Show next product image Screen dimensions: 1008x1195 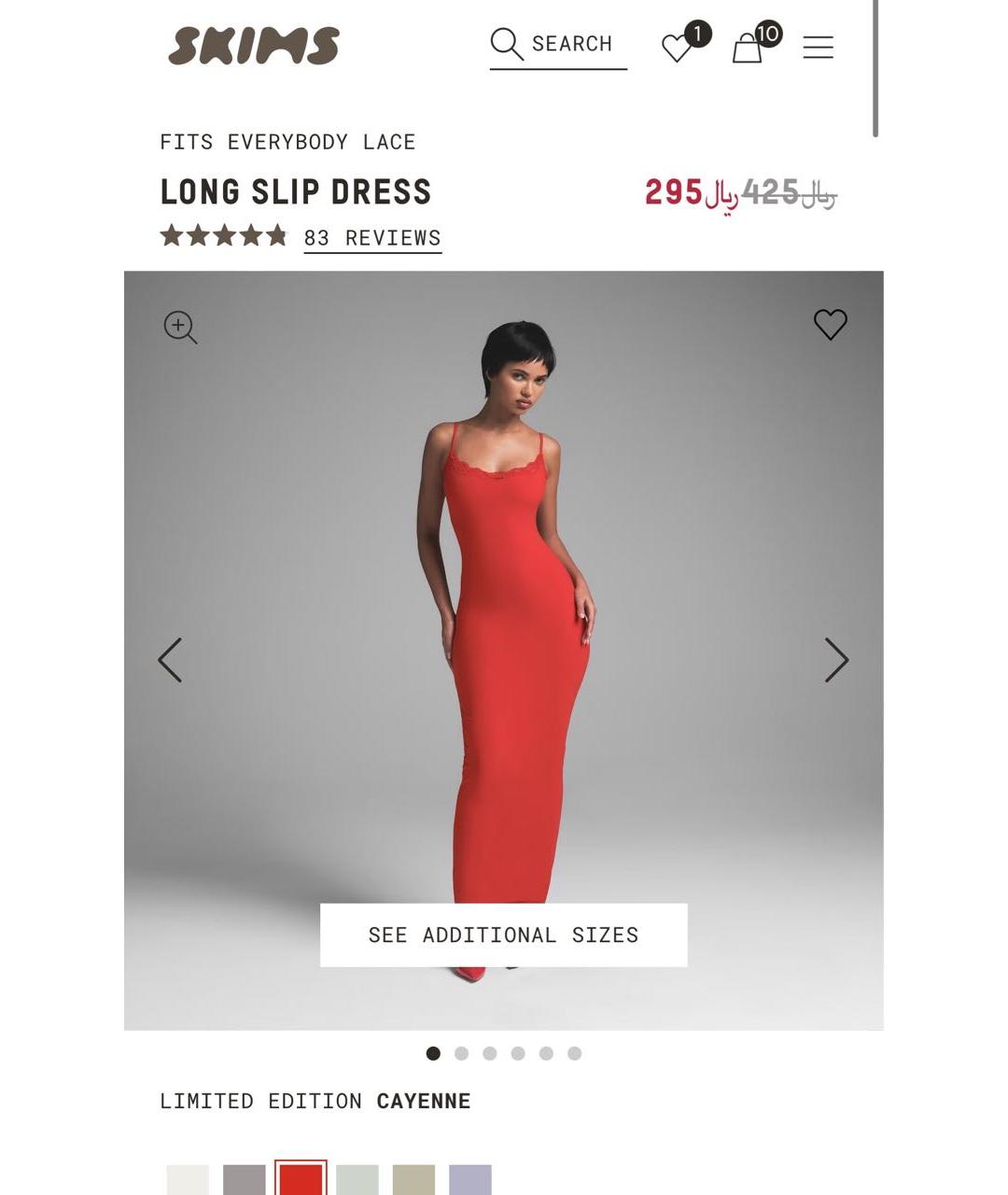pos(836,660)
